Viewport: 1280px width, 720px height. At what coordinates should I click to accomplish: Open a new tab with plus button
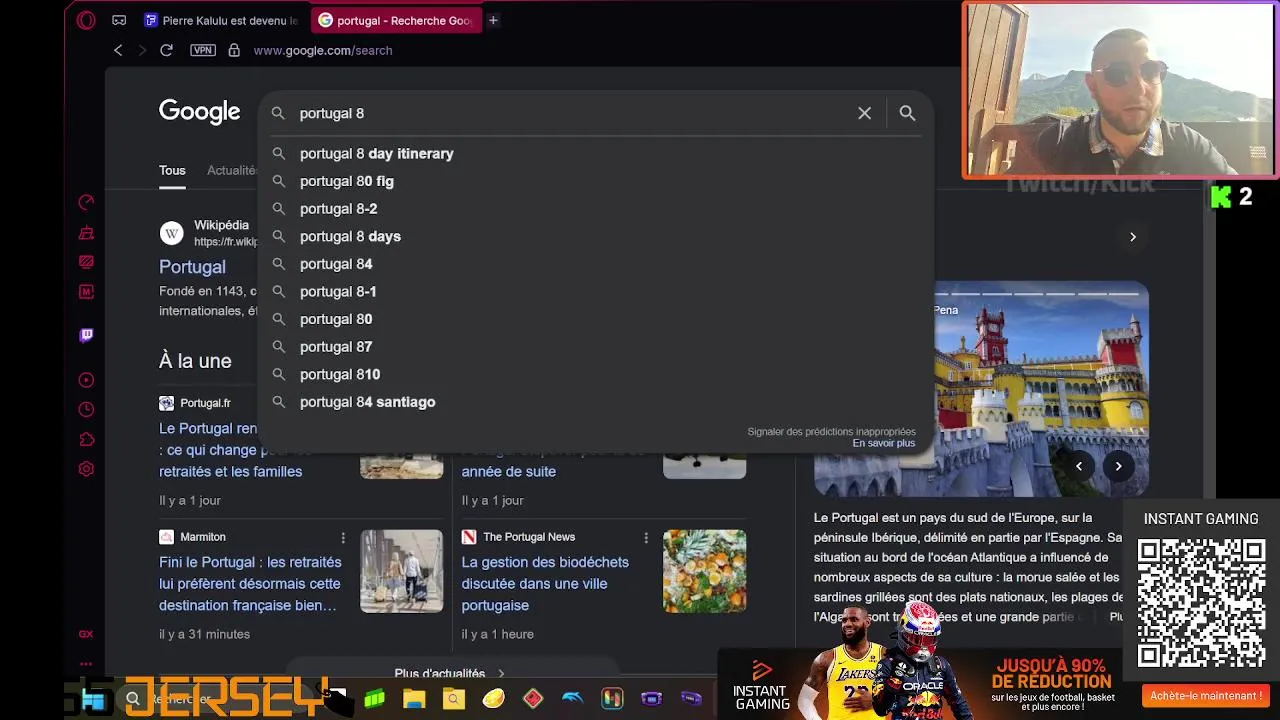tap(493, 20)
